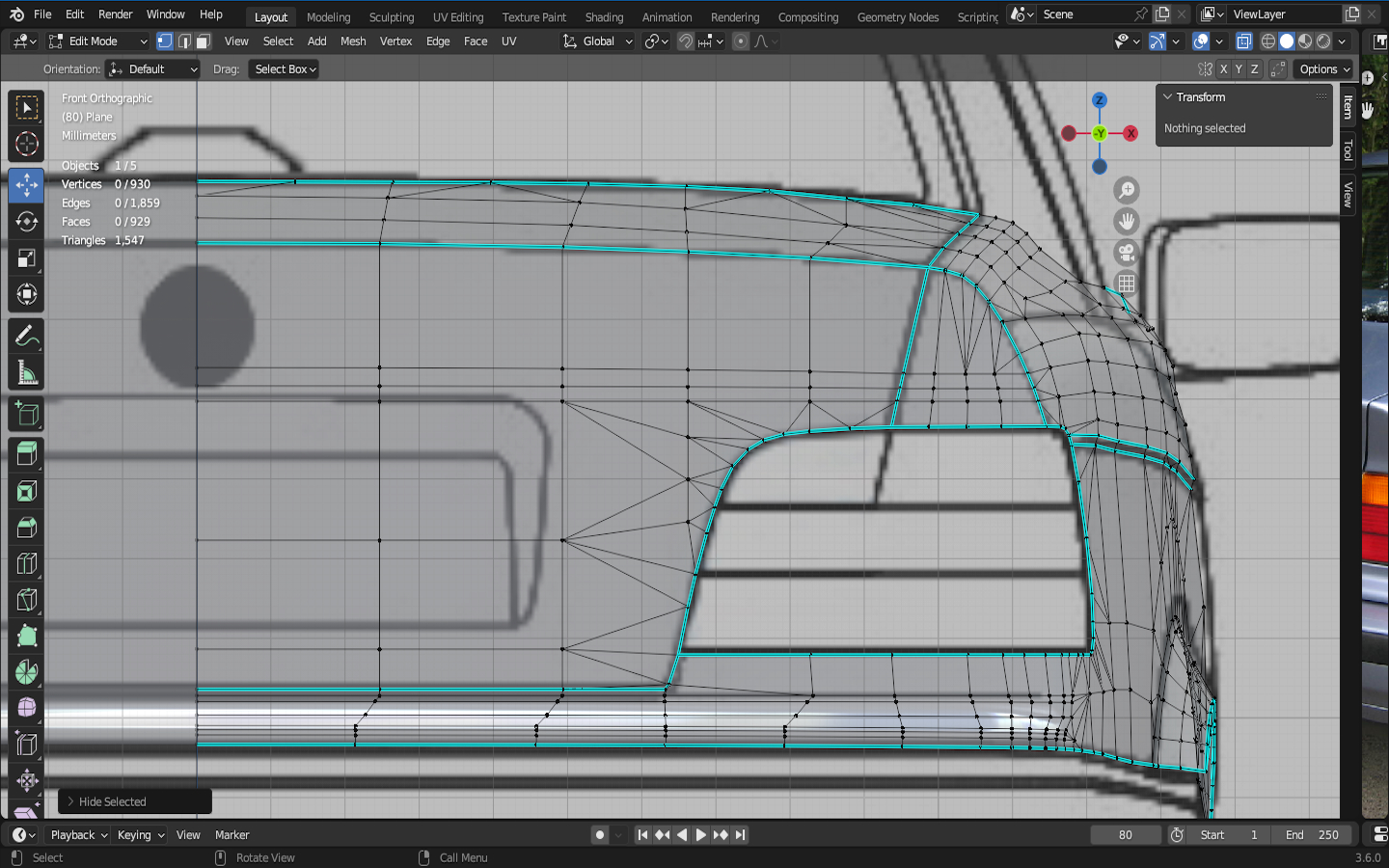Screen dimensions: 1389x868
Task: Activate the Move tool
Action: (26, 184)
